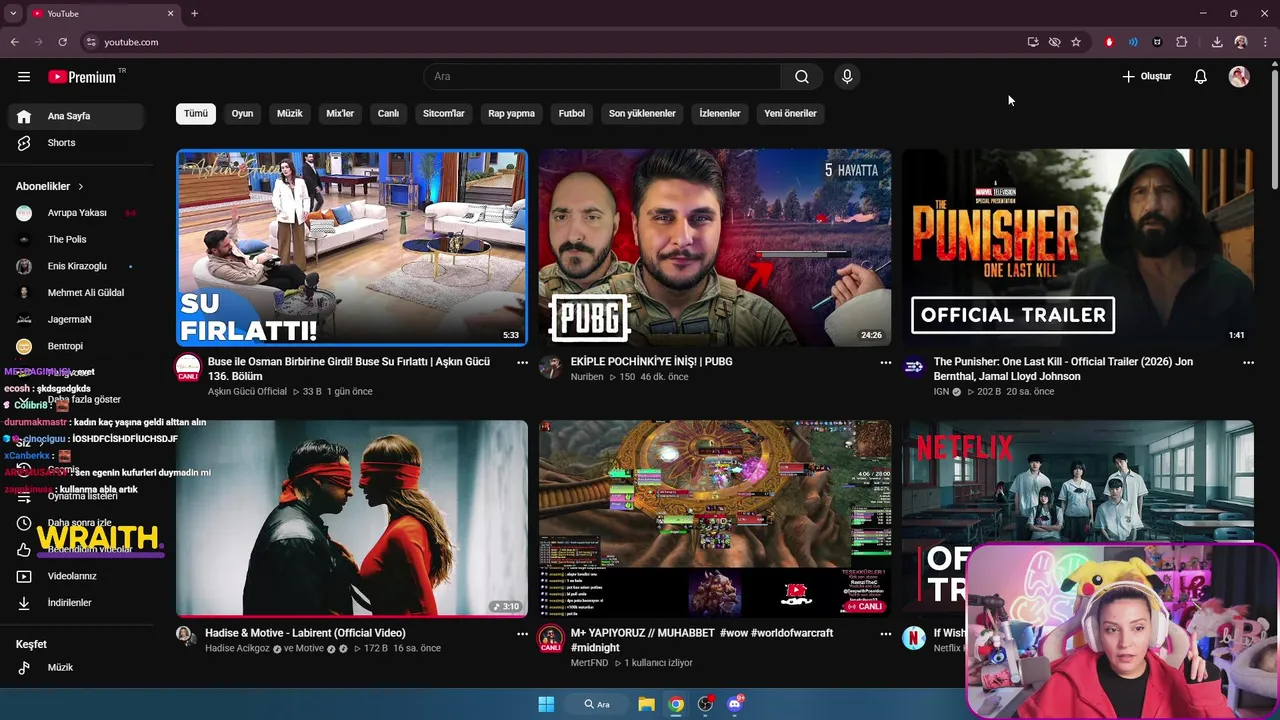The image size is (1280, 720).
Task: Click the YouTube Premium logo
Action: click(83, 77)
